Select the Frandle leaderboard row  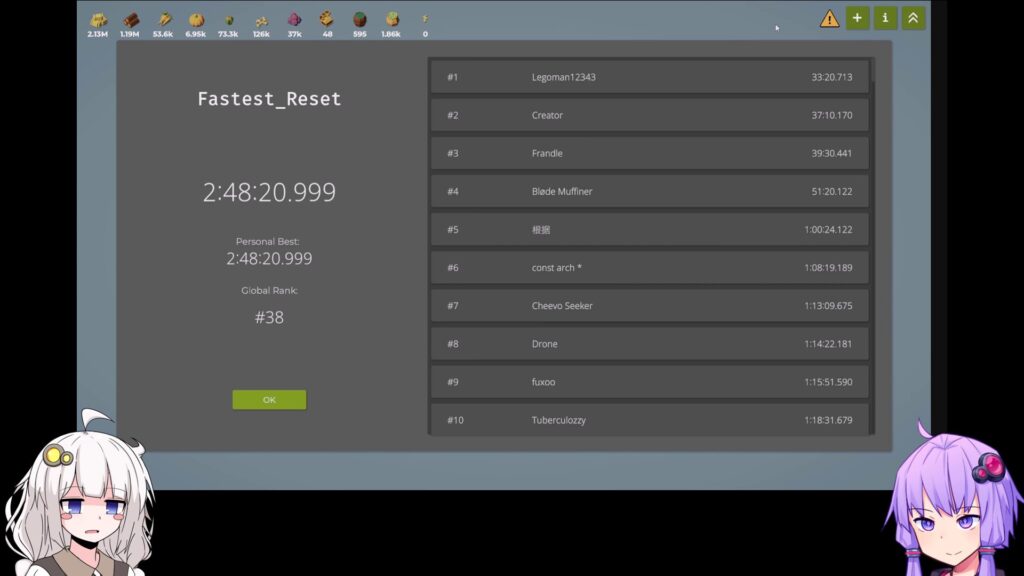point(649,153)
